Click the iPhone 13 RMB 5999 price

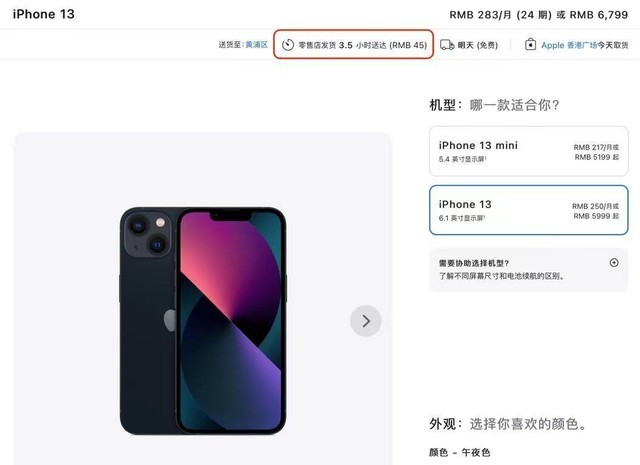click(596, 216)
